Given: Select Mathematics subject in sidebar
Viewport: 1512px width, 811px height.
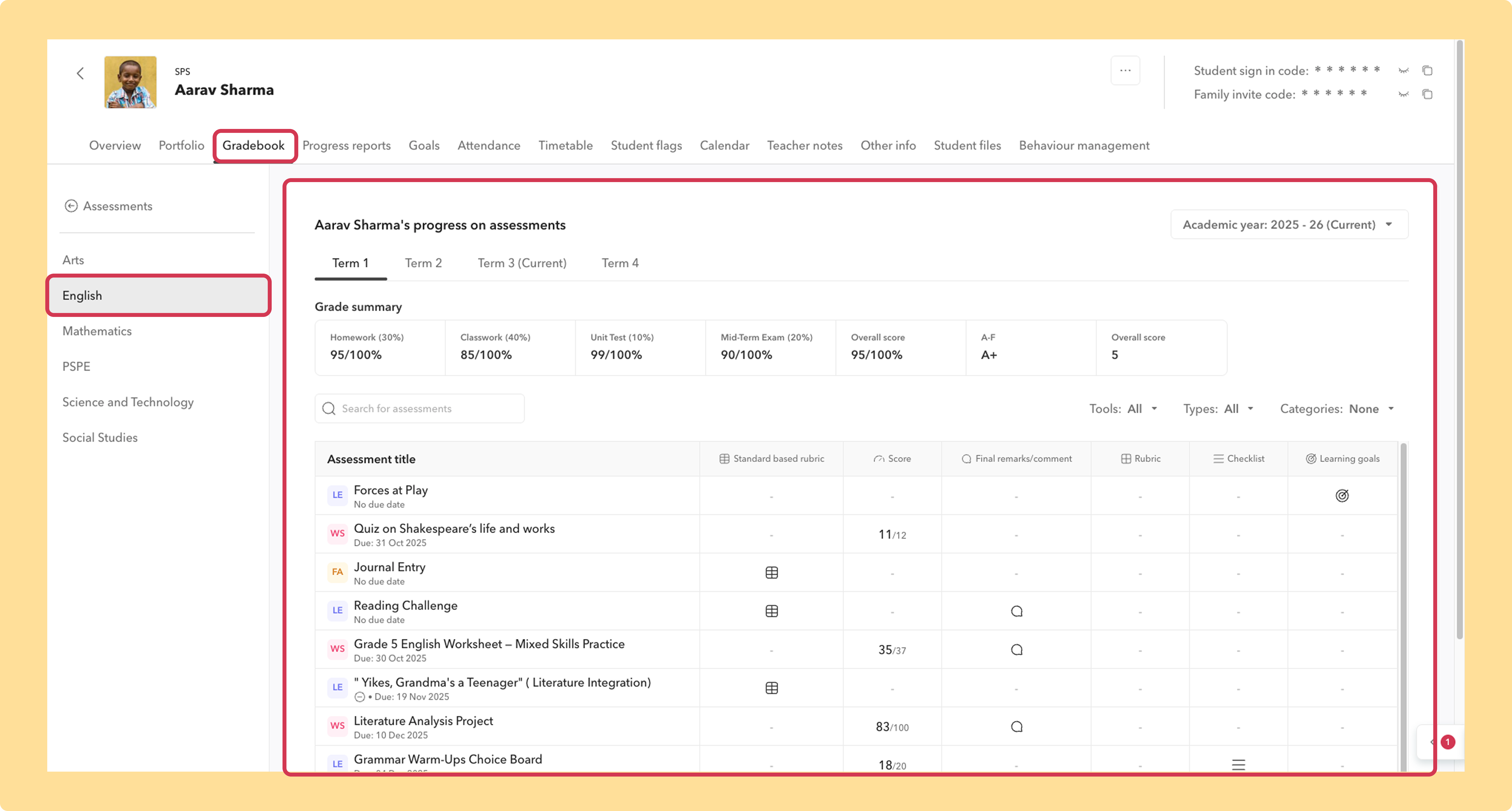Looking at the screenshot, I should (97, 331).
